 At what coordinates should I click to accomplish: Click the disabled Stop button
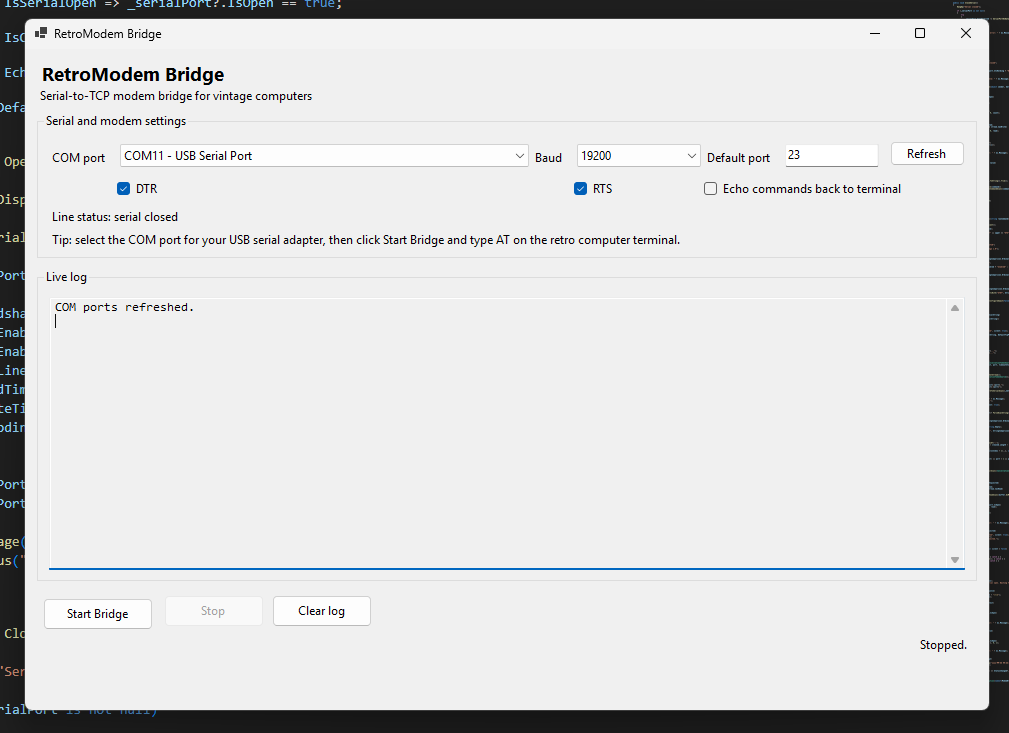point(213,611)
